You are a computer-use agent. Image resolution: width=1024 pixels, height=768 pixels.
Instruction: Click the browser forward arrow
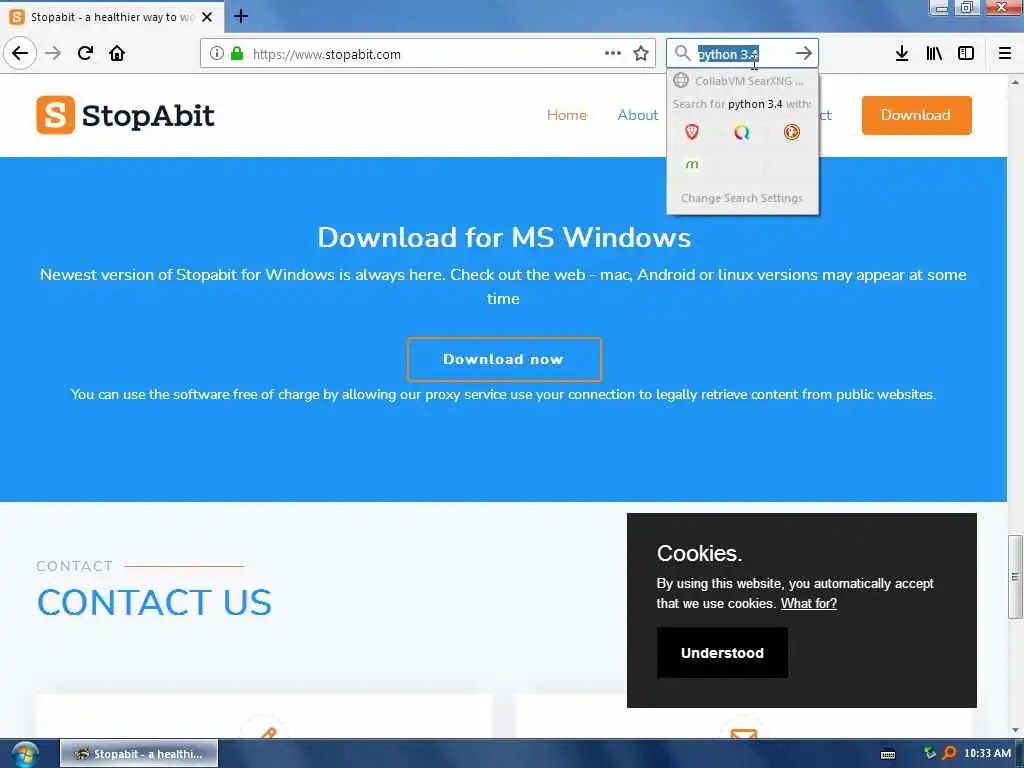click(x=53, y=53)
